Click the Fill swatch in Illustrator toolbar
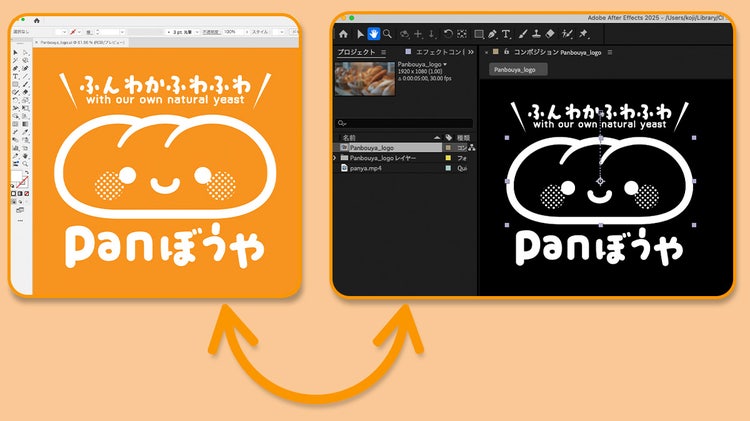 (x=16, y=176)
